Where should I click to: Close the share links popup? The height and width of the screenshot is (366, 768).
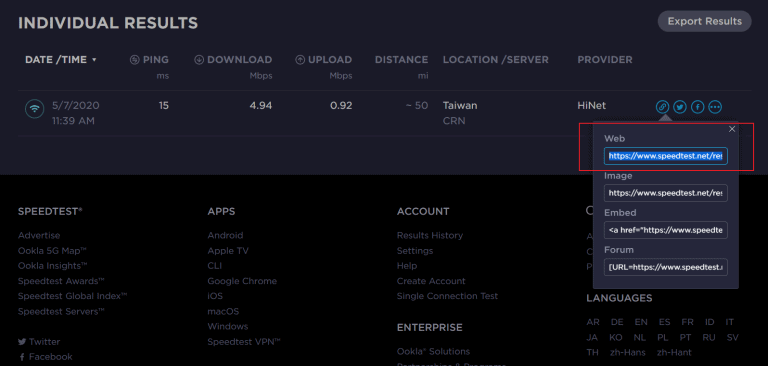[x=732, y=129]
